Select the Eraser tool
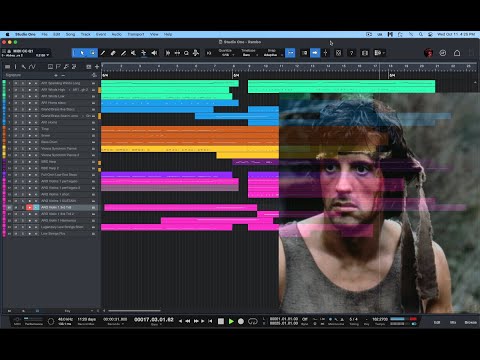 (113, 53)
